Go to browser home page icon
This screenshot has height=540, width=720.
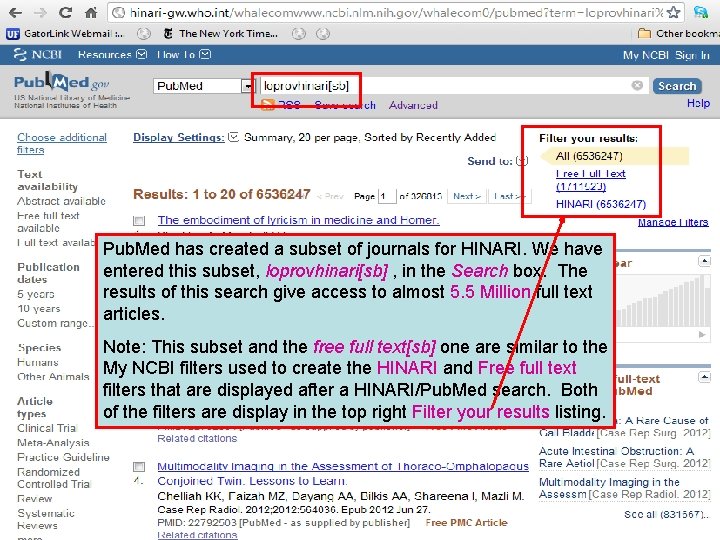tap(91, 12)
